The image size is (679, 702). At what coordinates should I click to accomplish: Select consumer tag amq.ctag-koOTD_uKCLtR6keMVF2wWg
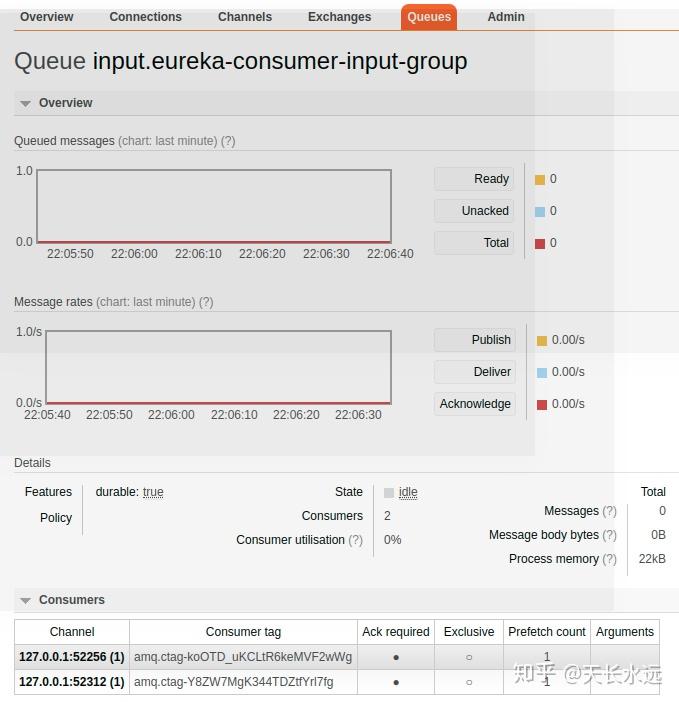click(x=243, y=657)
